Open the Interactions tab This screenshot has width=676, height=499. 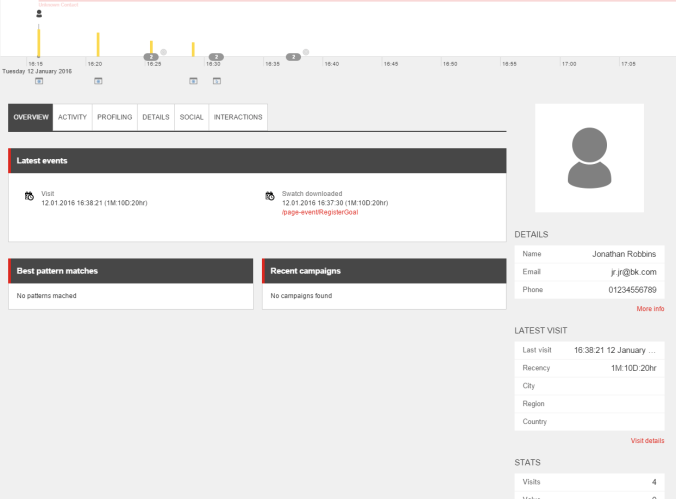238,117
